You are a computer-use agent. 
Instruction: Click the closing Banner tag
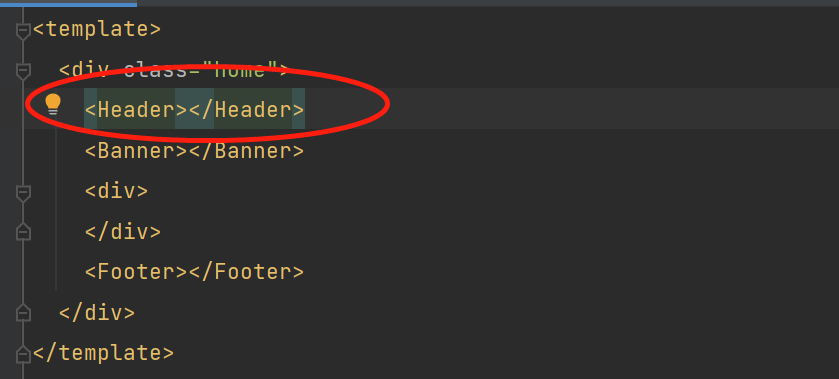click(246, 150)
